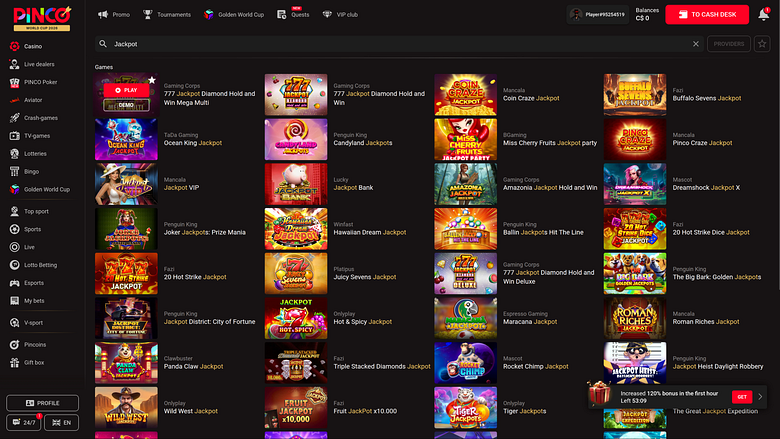Click the PINCO logo
780x439 pixels.
click(x=42, y=19)
